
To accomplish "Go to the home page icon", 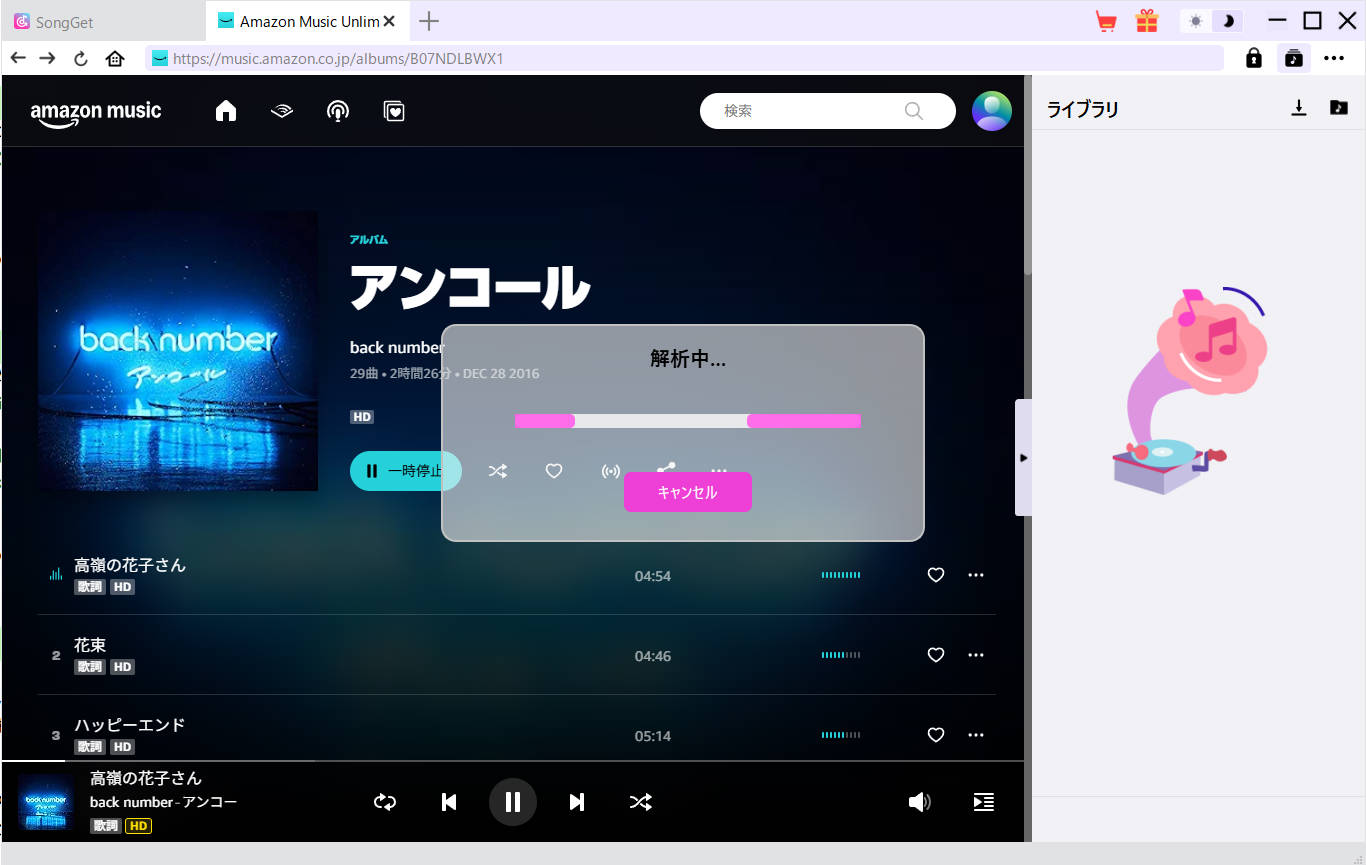I will (115, 58).
